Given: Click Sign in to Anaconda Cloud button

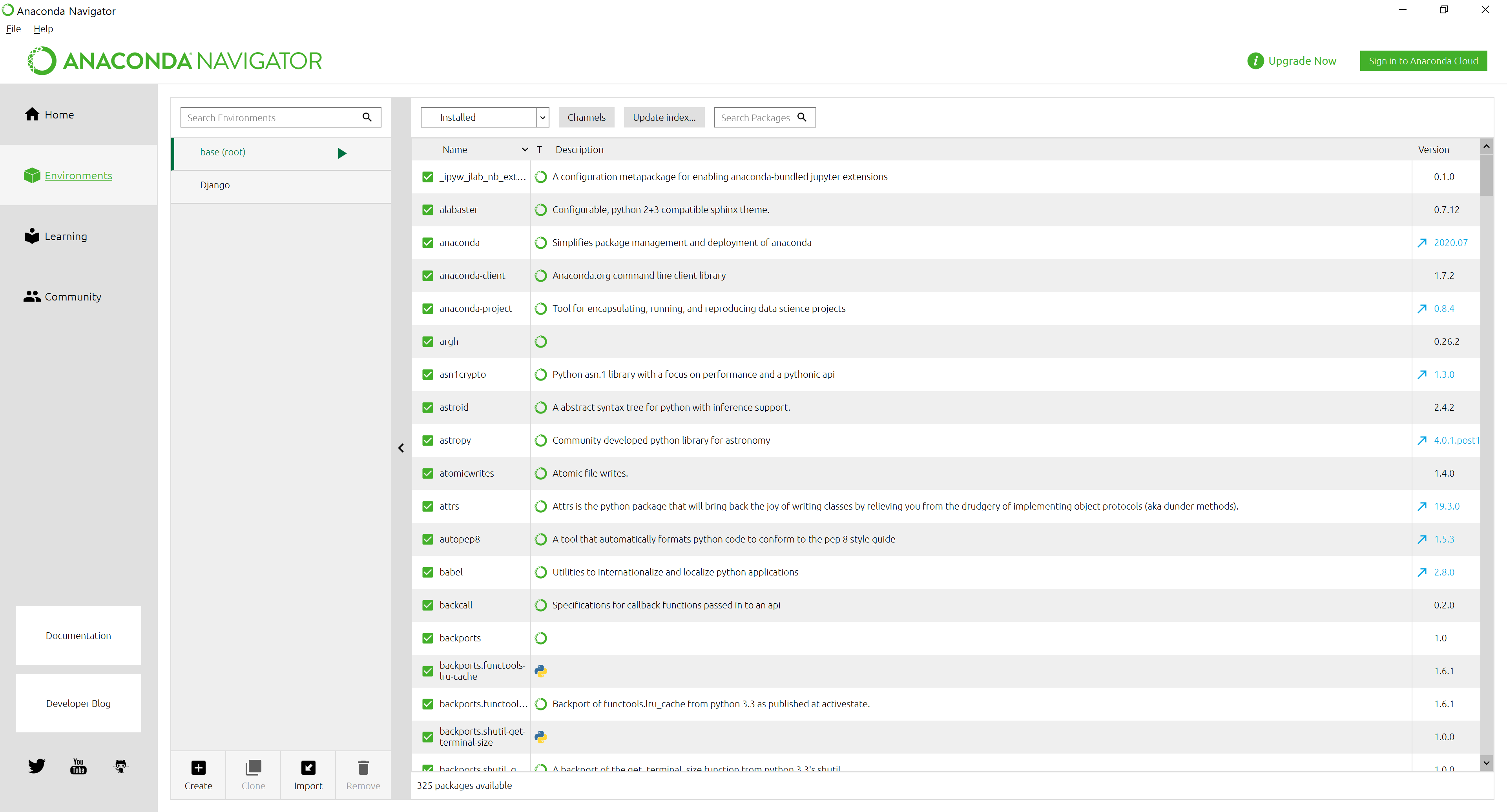Looking at the screenshot, I should 1423,61.
